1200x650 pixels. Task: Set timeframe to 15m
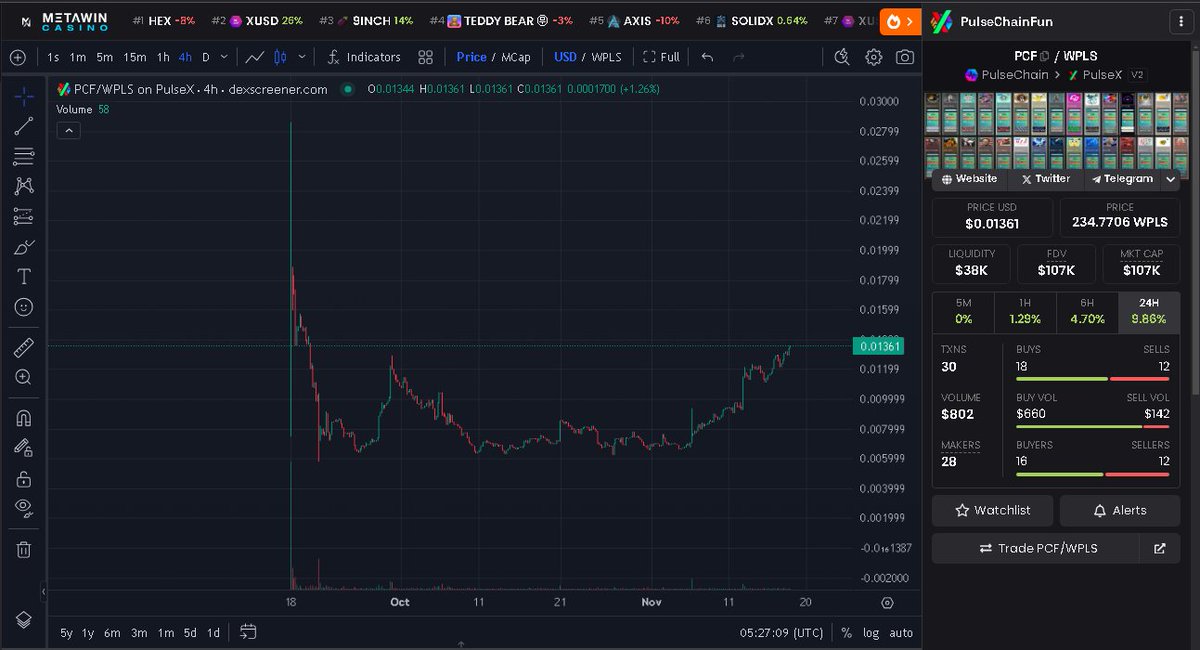pyautogui.click(x=135, y=57)
